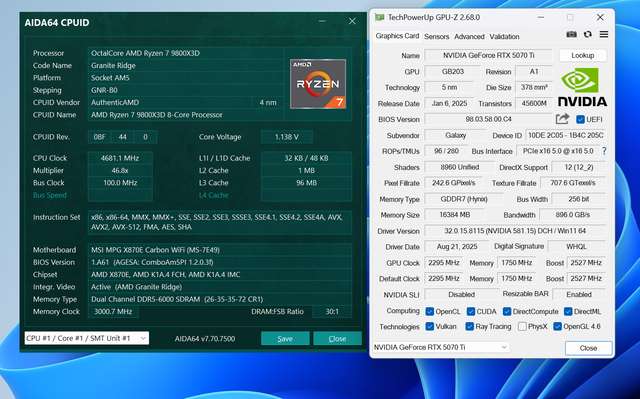Click the Multiplier value 46.8x
The height and width of the screenshot is (399, 640).
(x=120, y=170)
